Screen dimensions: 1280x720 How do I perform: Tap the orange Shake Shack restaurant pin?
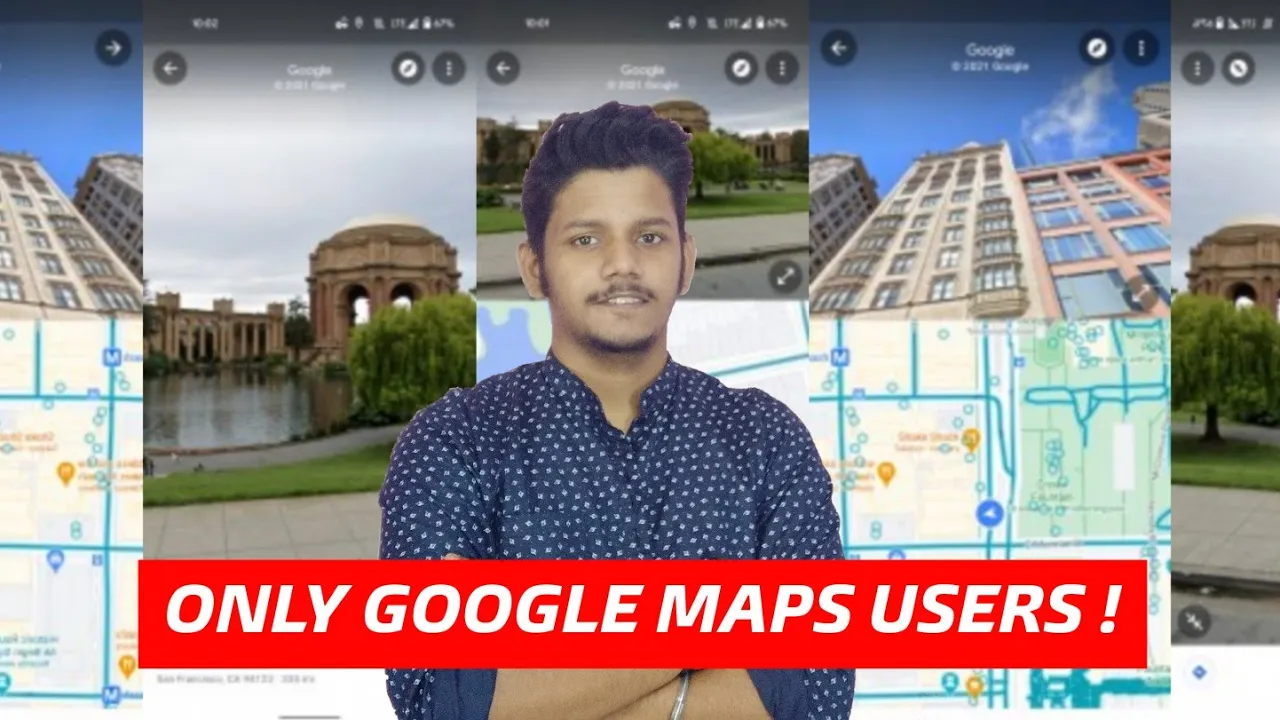[x=970, y=440]
